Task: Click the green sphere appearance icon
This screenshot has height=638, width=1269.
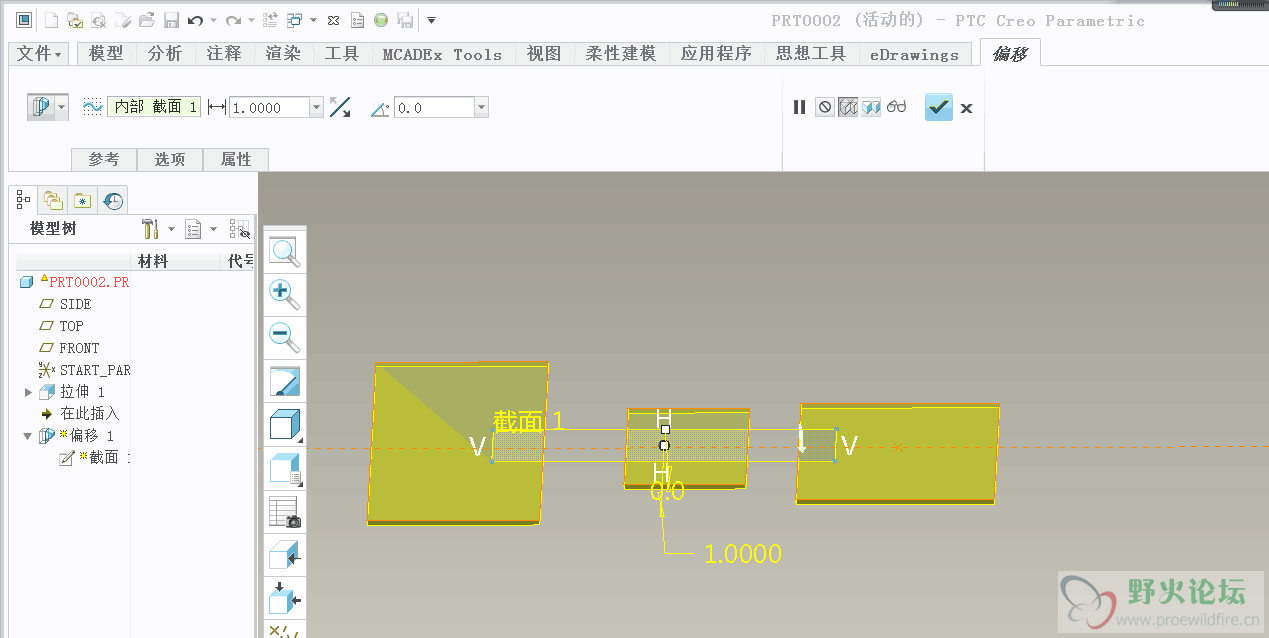Action: coord(381,20)
